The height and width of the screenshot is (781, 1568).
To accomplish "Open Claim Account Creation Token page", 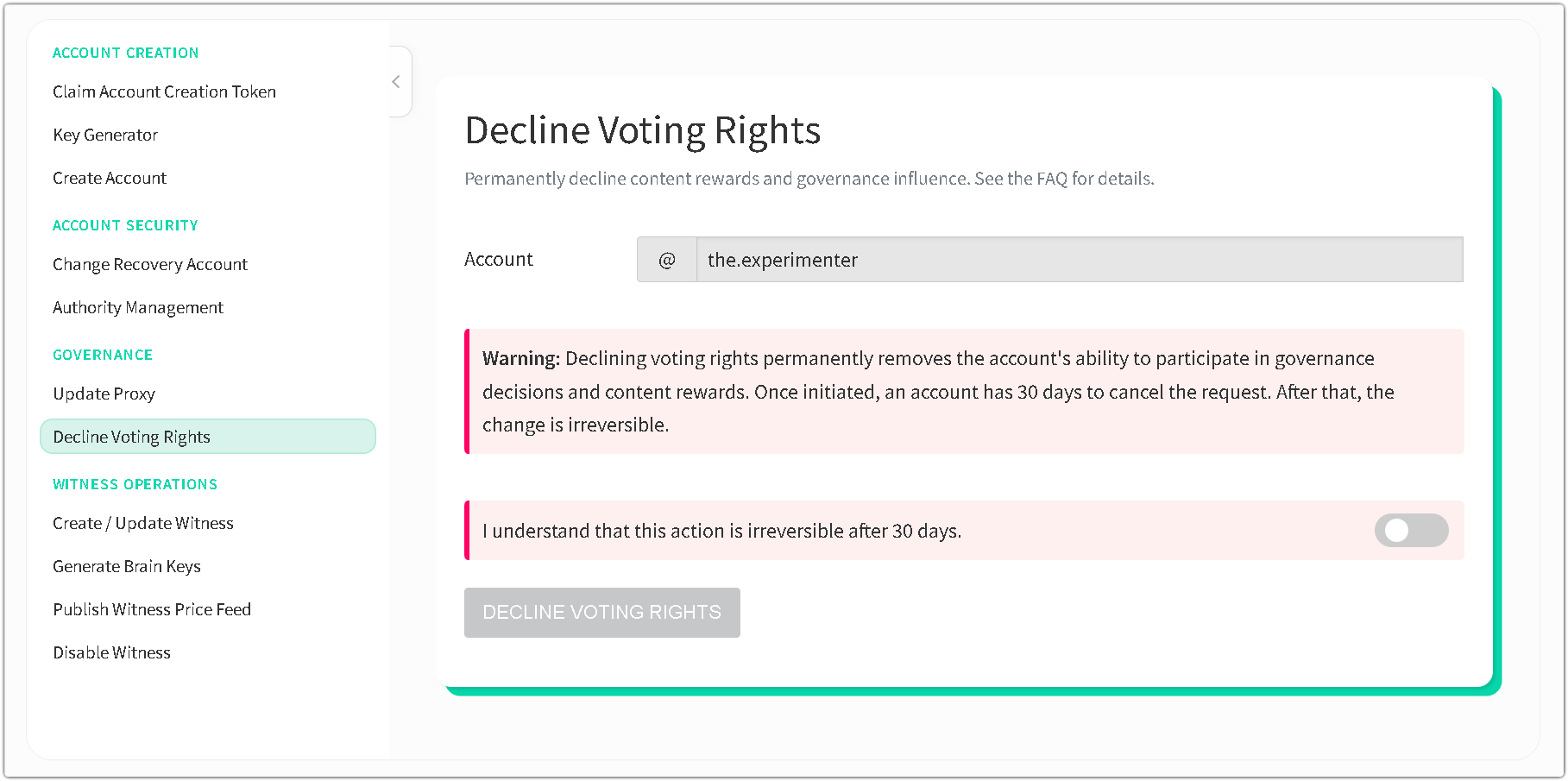I will pyautogui.click(x=164, y=91).
